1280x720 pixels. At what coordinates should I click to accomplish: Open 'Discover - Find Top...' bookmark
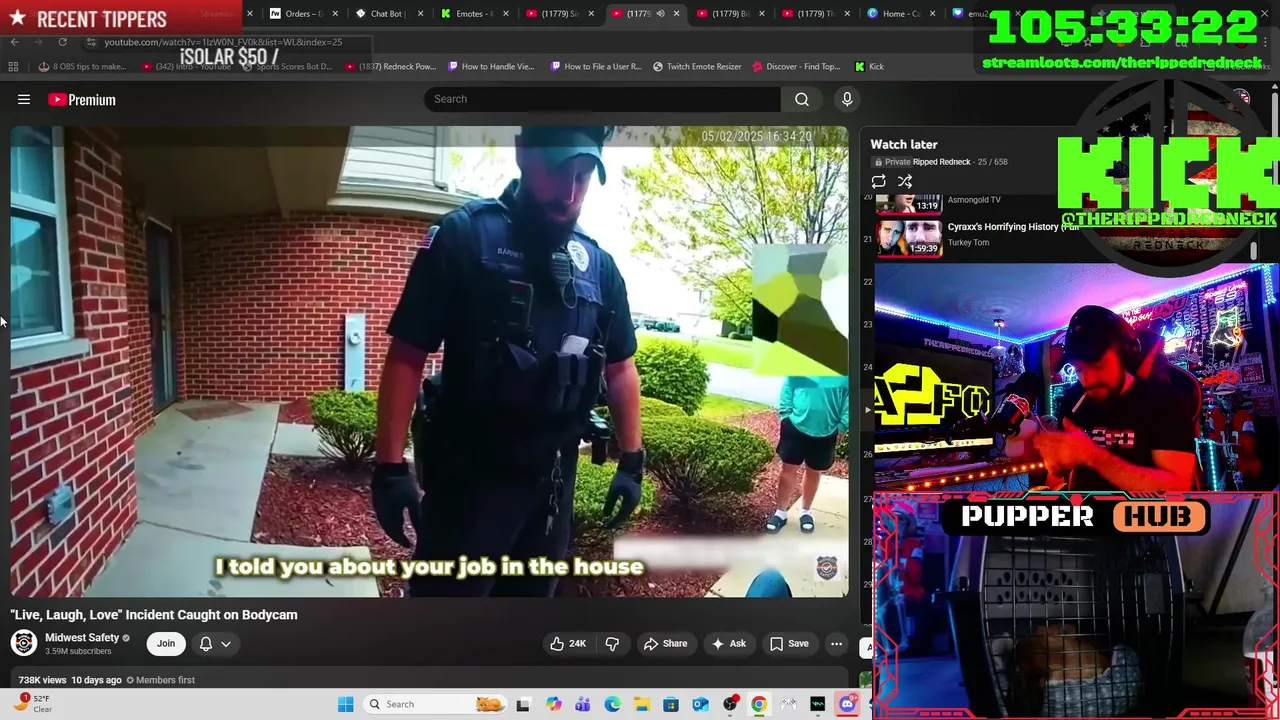[796, 67]
